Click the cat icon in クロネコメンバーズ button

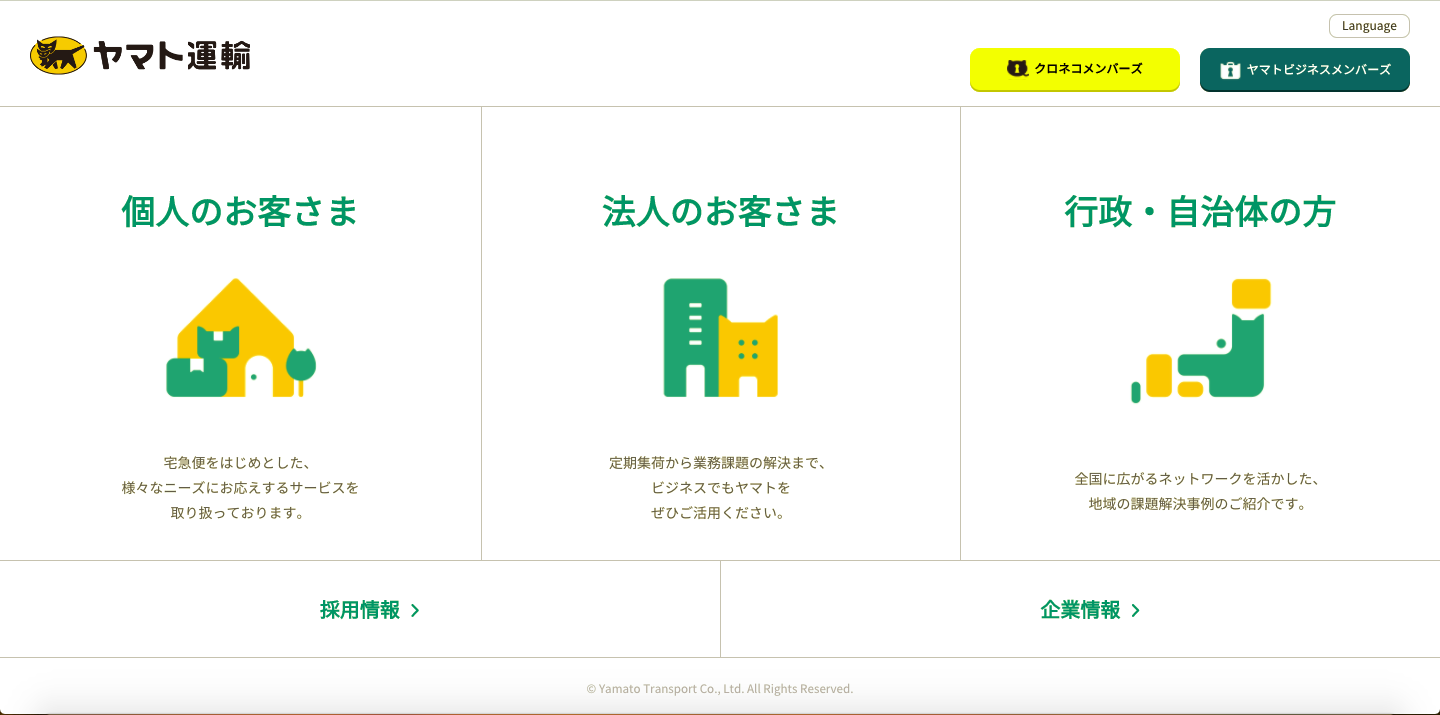click(x=1017, y=69)
